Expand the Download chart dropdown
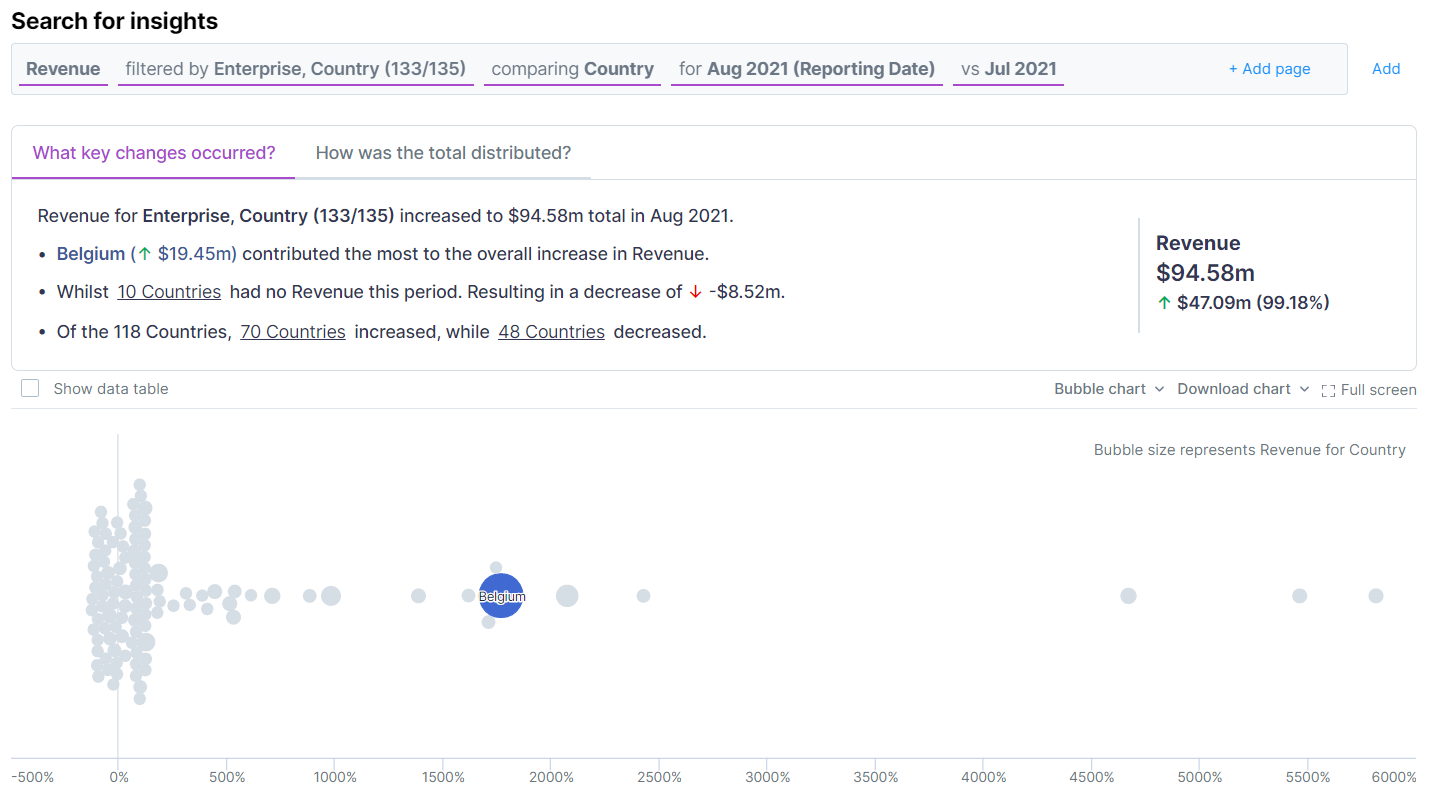The width and height of the screenshot is (1436, 794). coord(1243,389)
